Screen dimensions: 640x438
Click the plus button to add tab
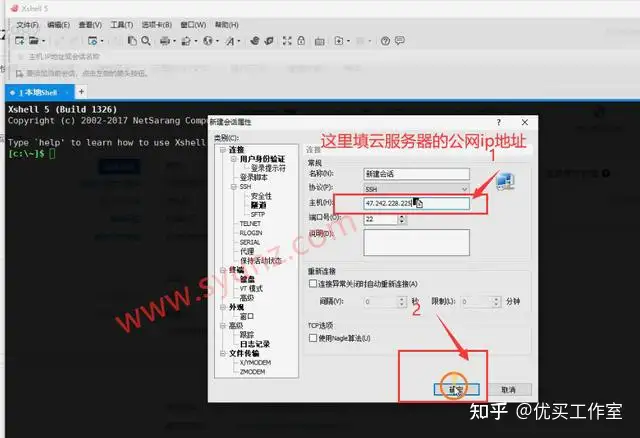point(81,91)
